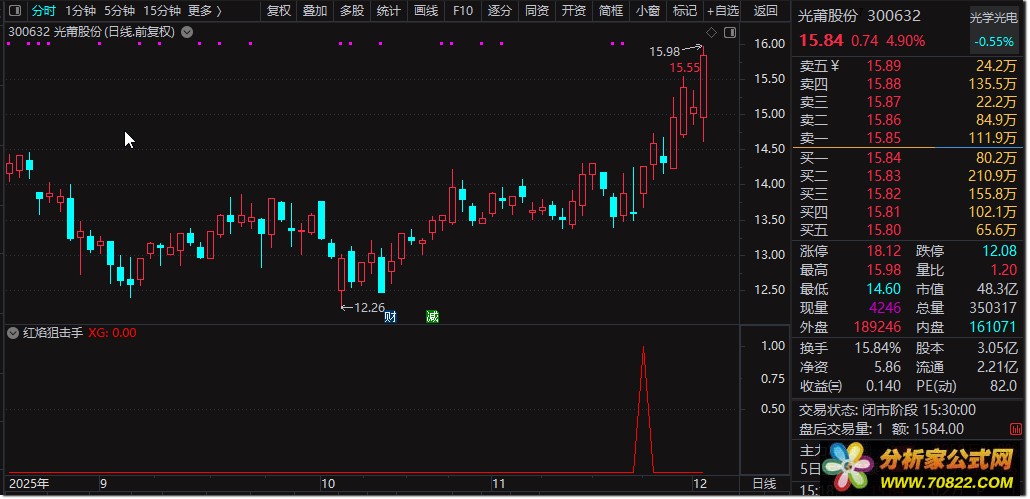Click the 涨停 limit-up value 18.12
The width and height of the screenshot is (1030, 499).
tap(884, 251)
